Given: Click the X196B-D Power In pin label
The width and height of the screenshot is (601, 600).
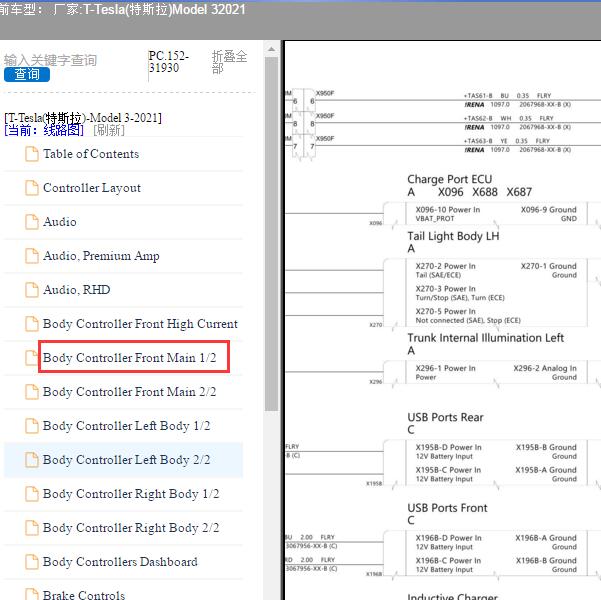Looking at the screenshot, I should (x=448, y=538).
